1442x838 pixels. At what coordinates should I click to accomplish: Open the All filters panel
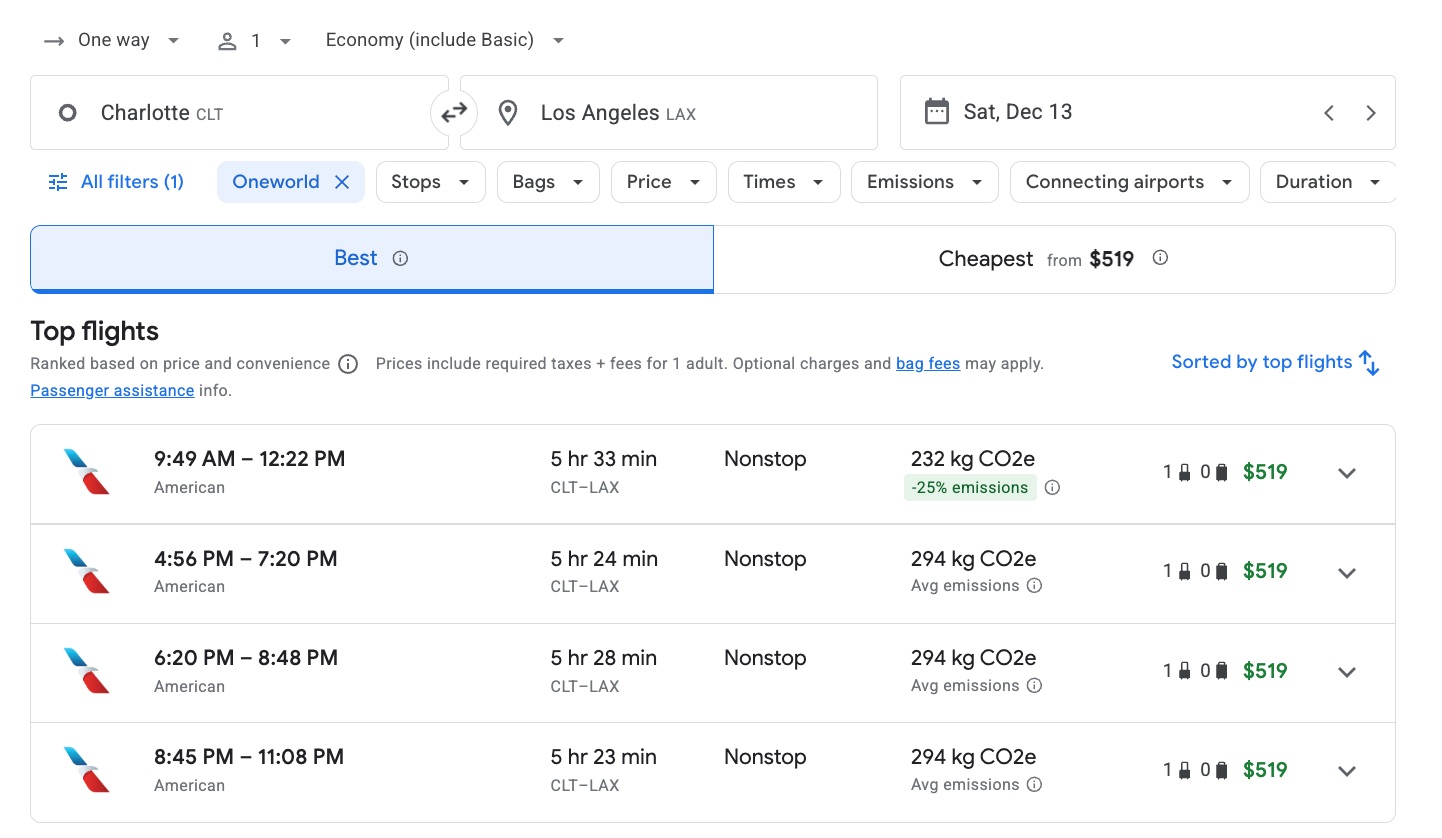(116, 181)
